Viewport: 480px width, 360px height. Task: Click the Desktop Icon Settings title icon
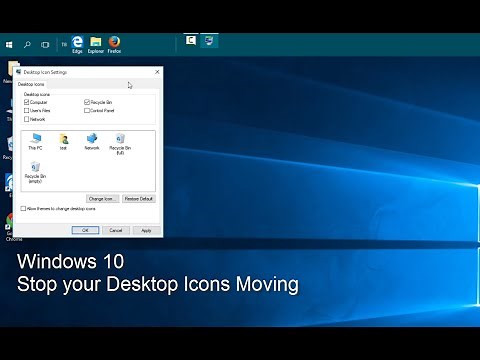coord(18,72)
